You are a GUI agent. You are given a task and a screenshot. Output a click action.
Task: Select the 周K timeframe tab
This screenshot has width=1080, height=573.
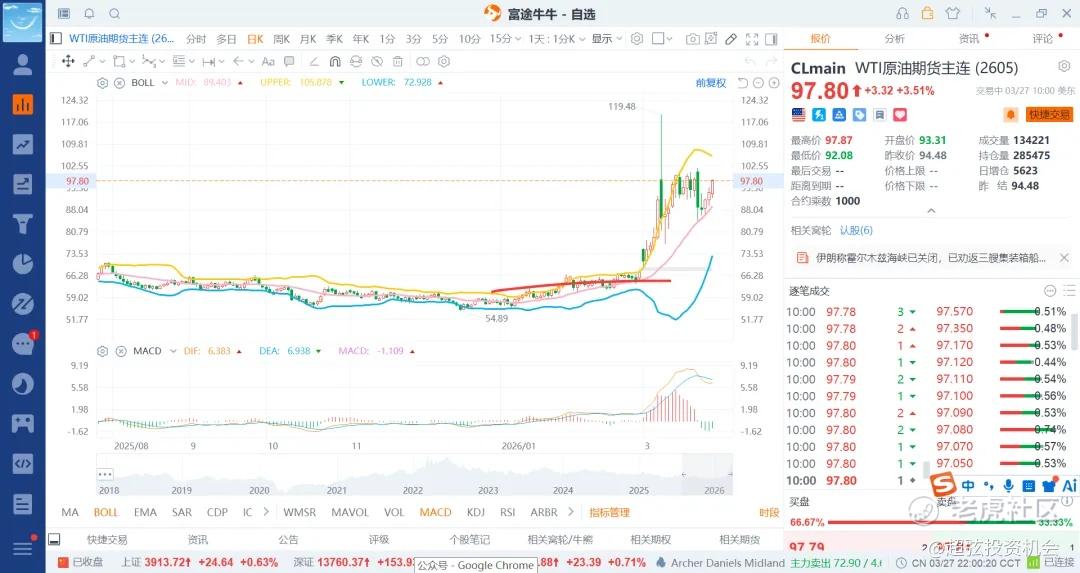click(x=281, y=39)
